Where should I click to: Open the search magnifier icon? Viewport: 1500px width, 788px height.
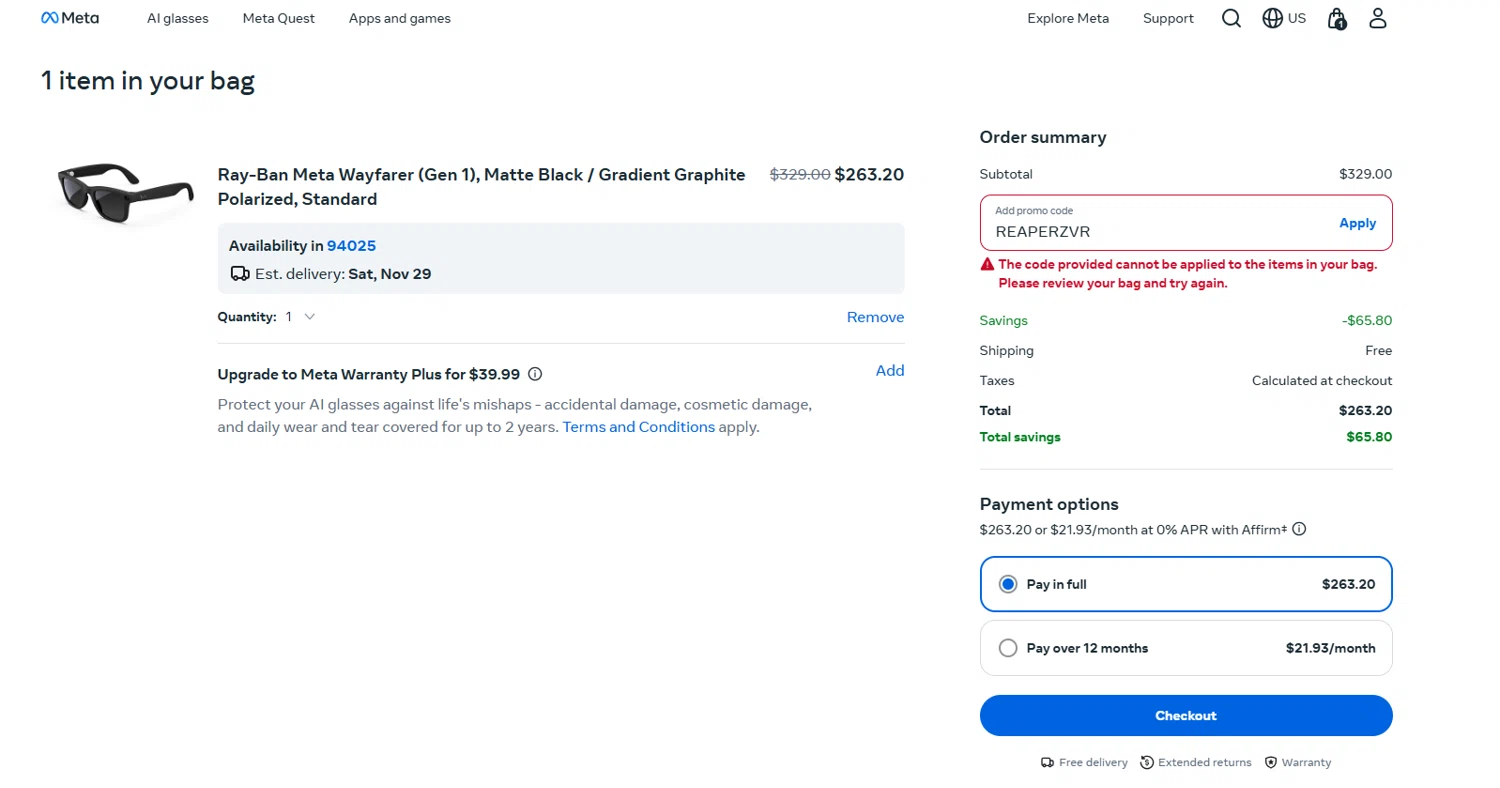(1231, 18)
